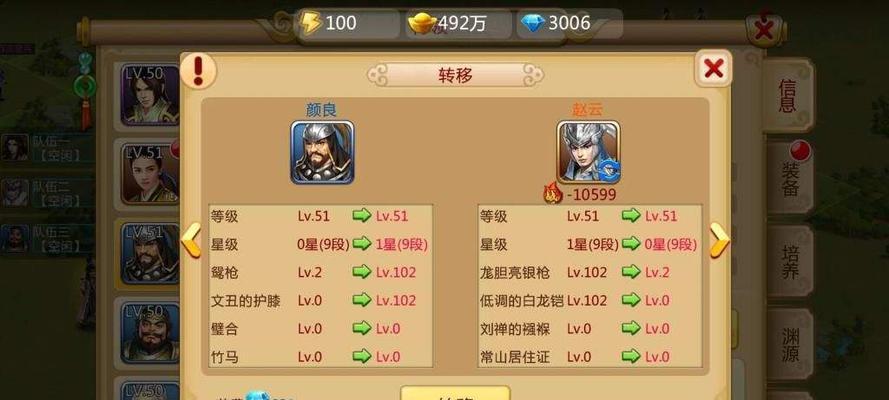889x400 pixels.
Task: Go to next hero with right arrow
Action: (x=719, y=240)
